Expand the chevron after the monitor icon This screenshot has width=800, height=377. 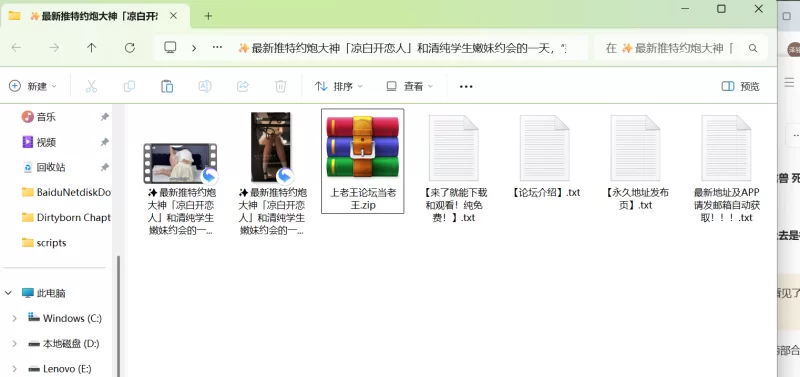tap(194, 48)
